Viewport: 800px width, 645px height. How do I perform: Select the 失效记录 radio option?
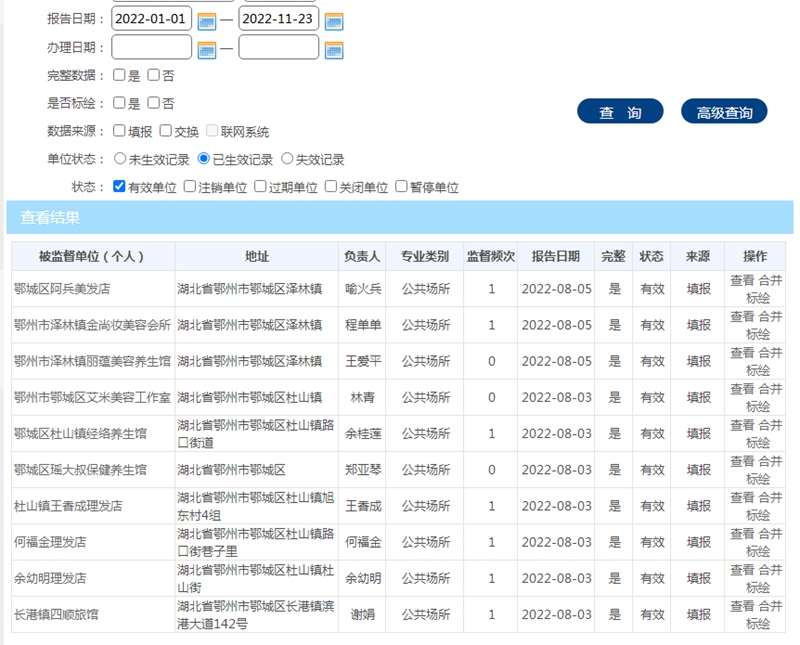pyautogui.click(x=287, y=159)
